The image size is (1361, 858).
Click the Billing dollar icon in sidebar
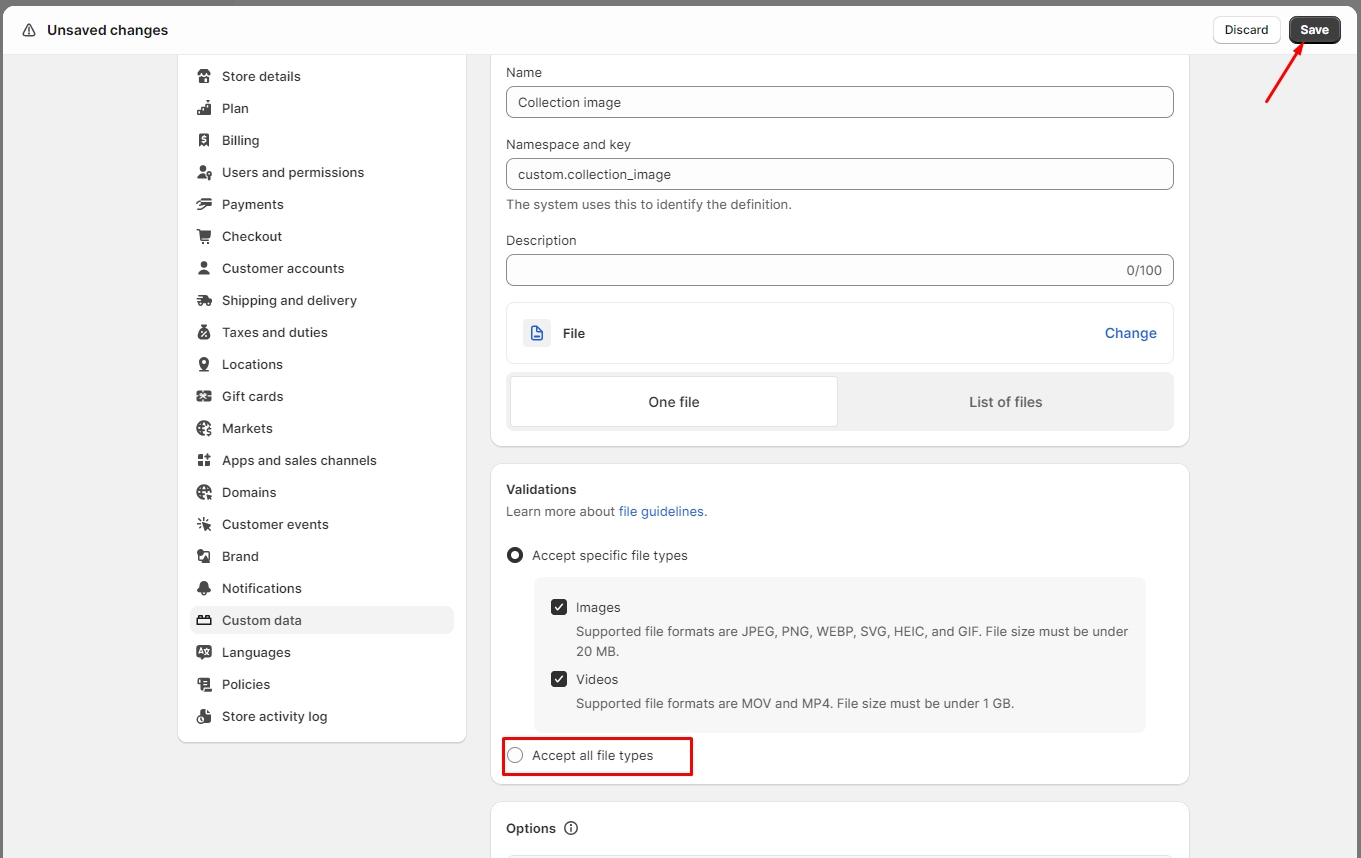(204, 140)
